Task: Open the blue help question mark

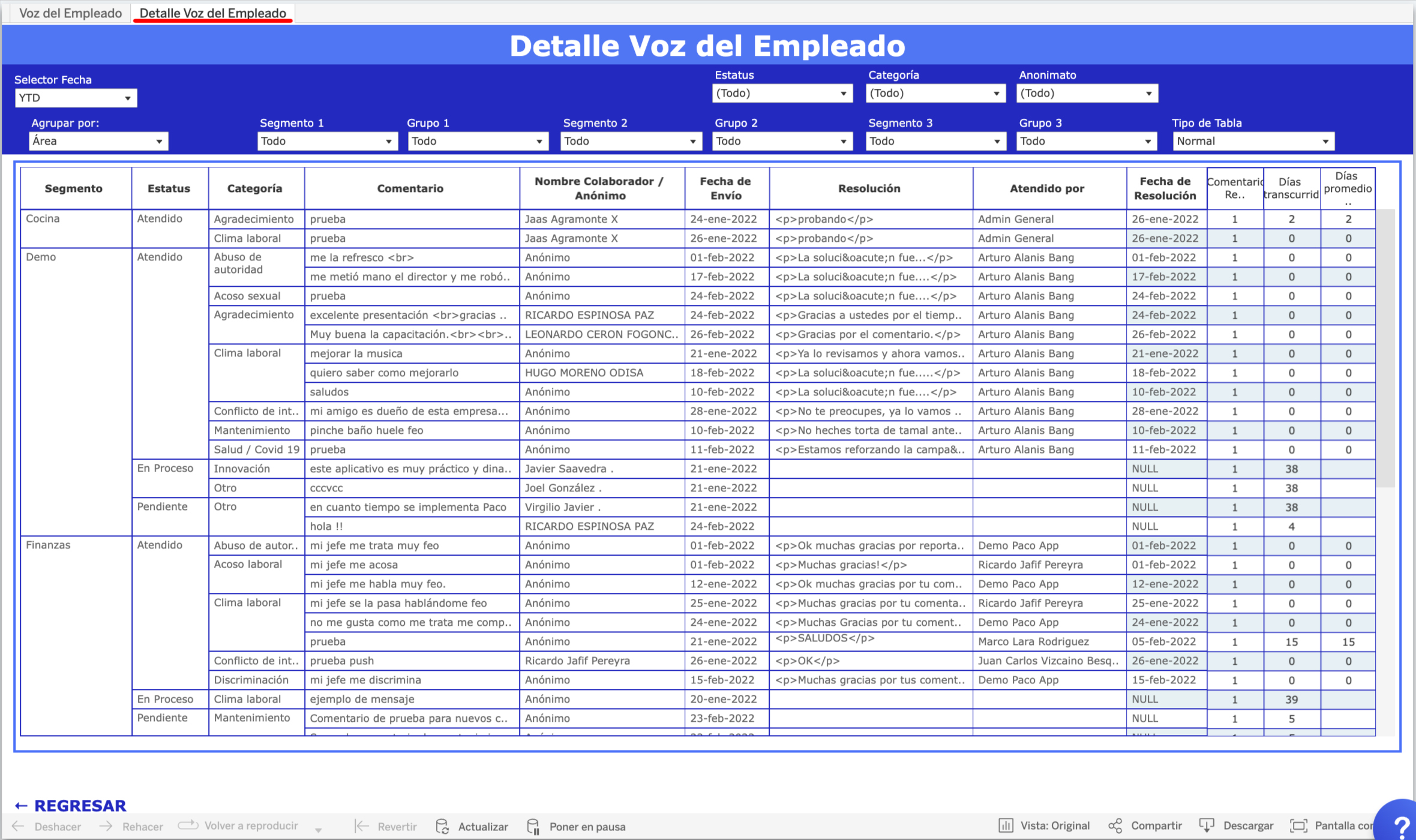Action: [1398, 823]
